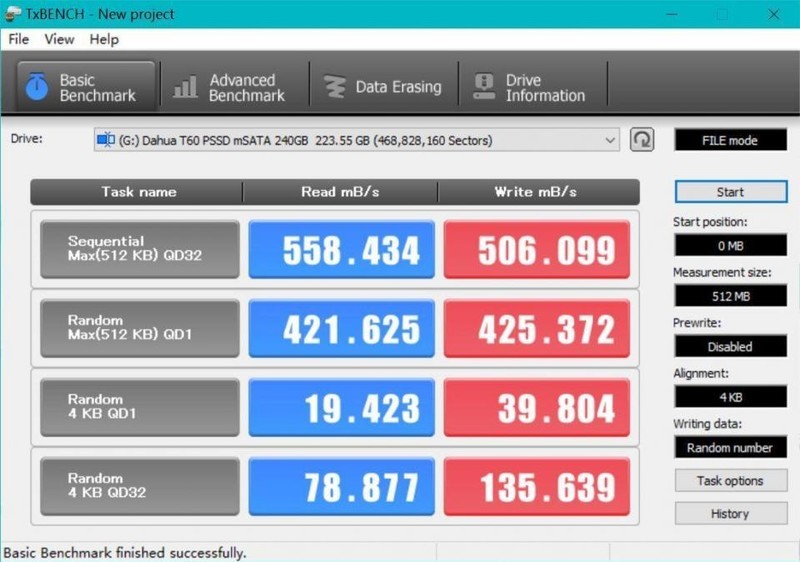Select the Random 4 KB QD1 task
800x562 pixels.
tap(140, 407)
